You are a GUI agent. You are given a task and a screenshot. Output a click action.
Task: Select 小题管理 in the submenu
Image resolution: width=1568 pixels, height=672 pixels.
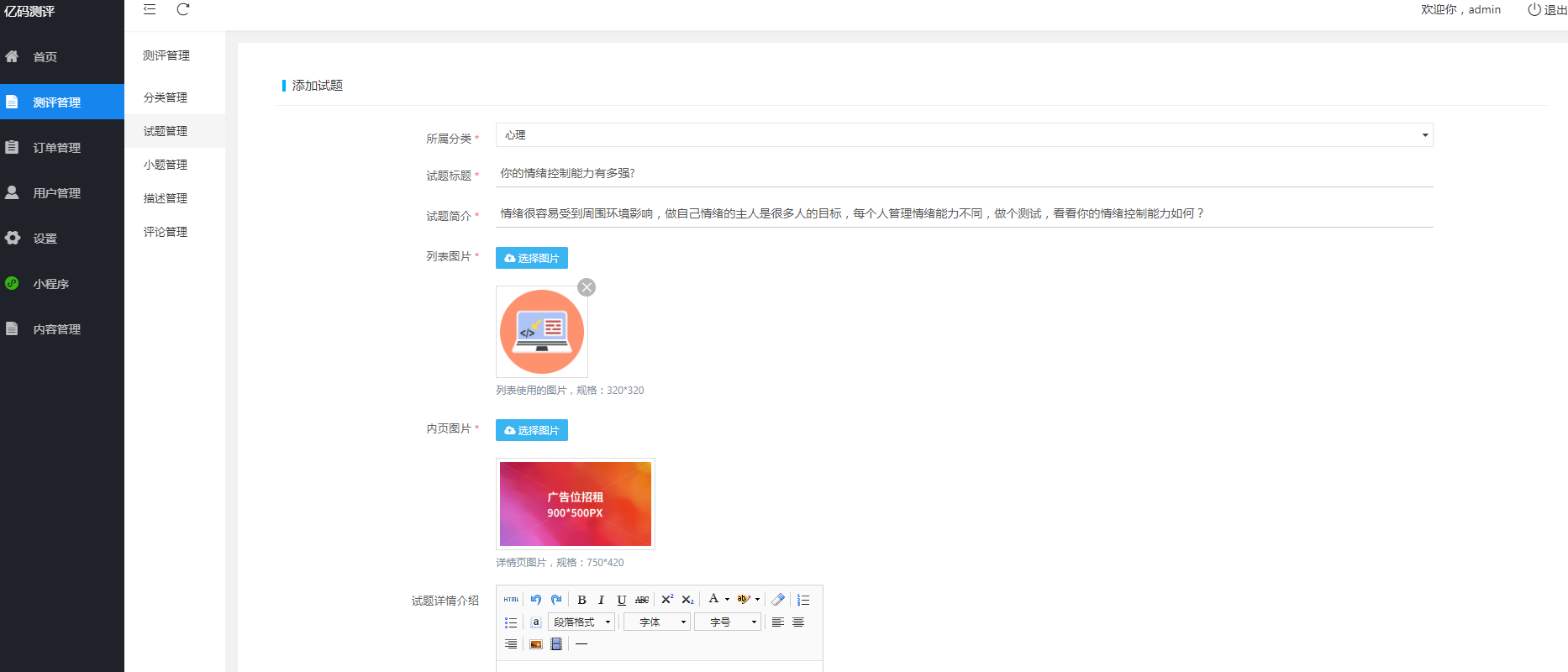click(166, 165)
